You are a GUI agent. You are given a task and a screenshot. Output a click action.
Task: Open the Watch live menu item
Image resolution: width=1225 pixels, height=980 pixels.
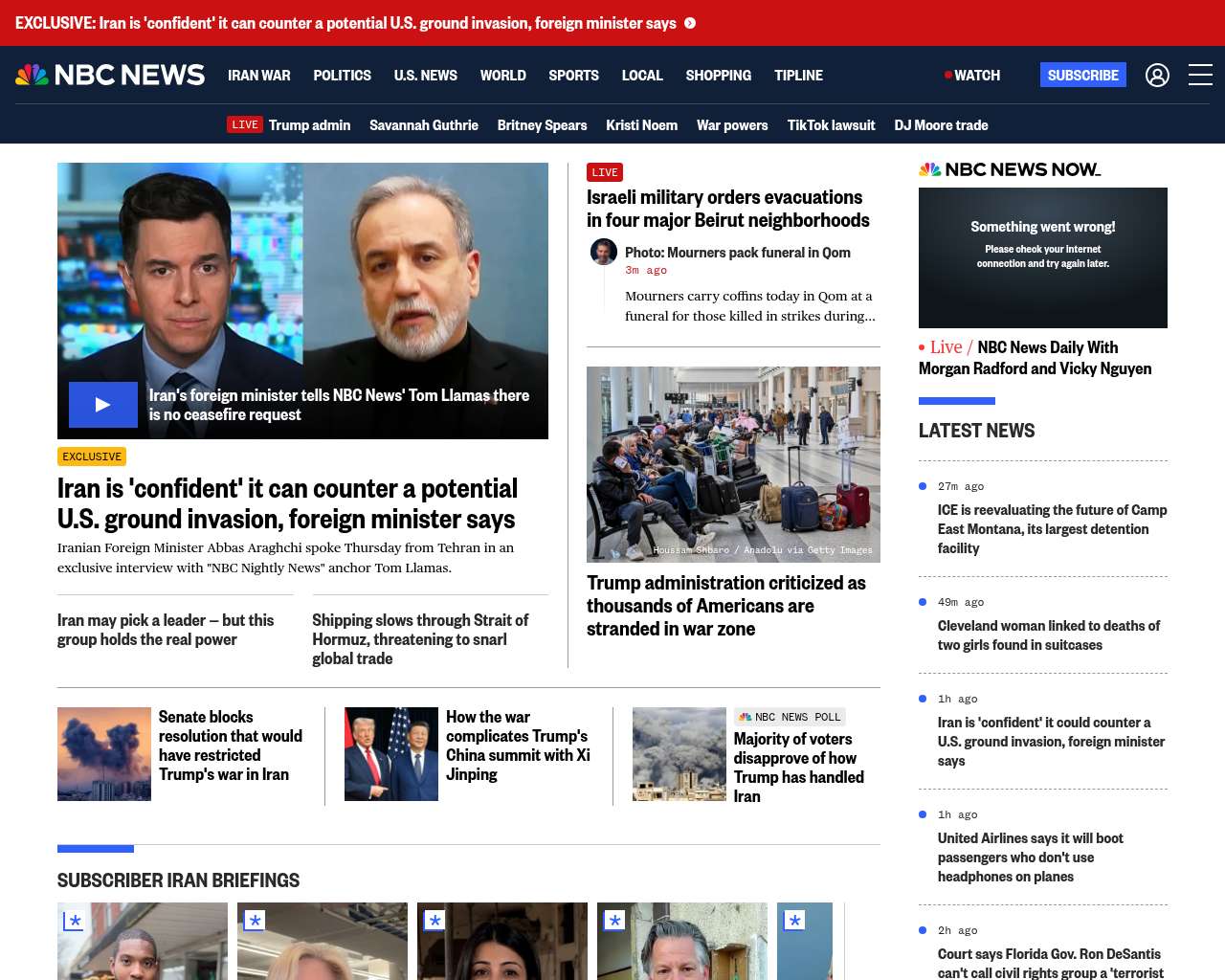tap(972, 75)
